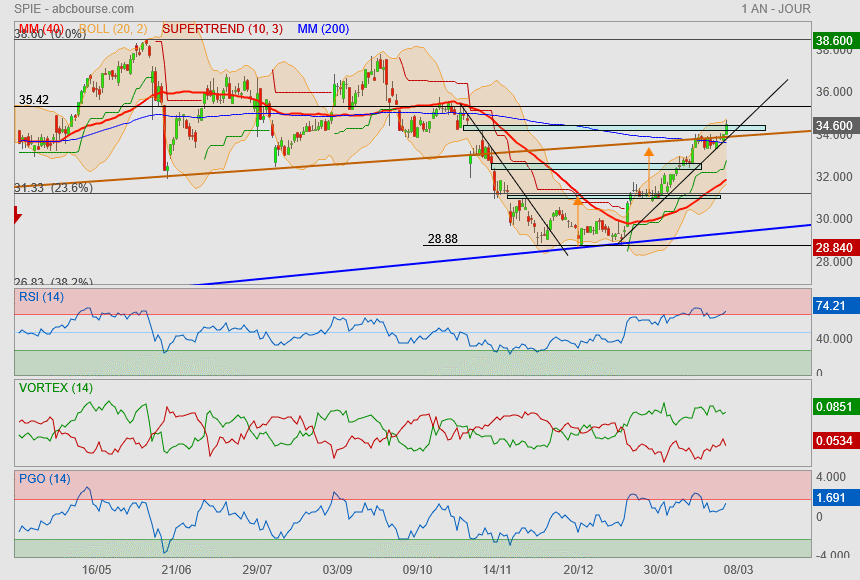
Task: Click the red Vortex value 0.0534
Action: click(834, 441)
